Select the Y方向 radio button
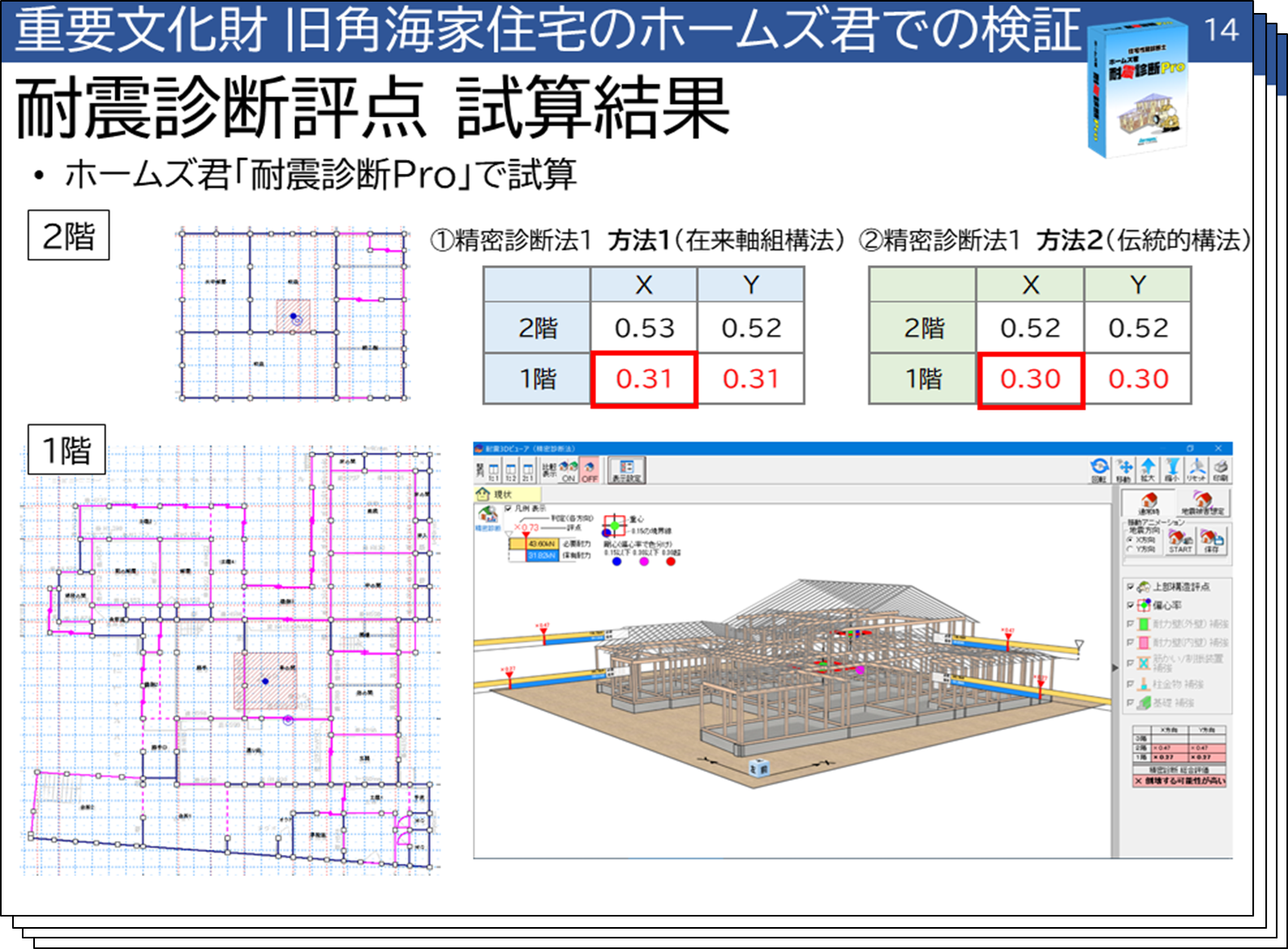 [1129, 549]
